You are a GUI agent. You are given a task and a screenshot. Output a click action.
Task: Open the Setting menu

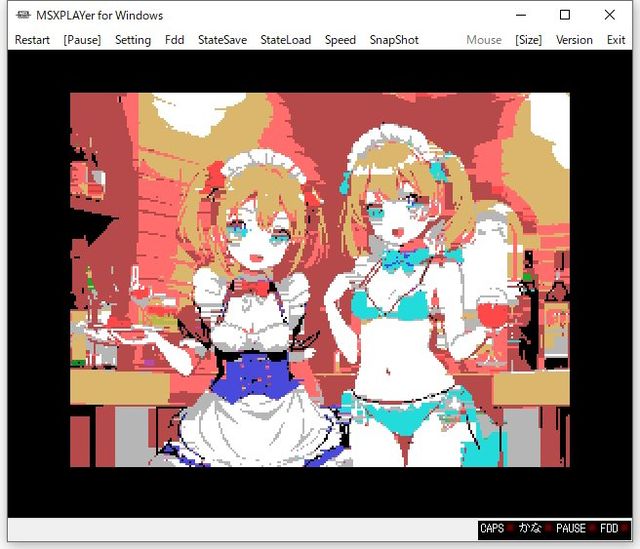133,40
